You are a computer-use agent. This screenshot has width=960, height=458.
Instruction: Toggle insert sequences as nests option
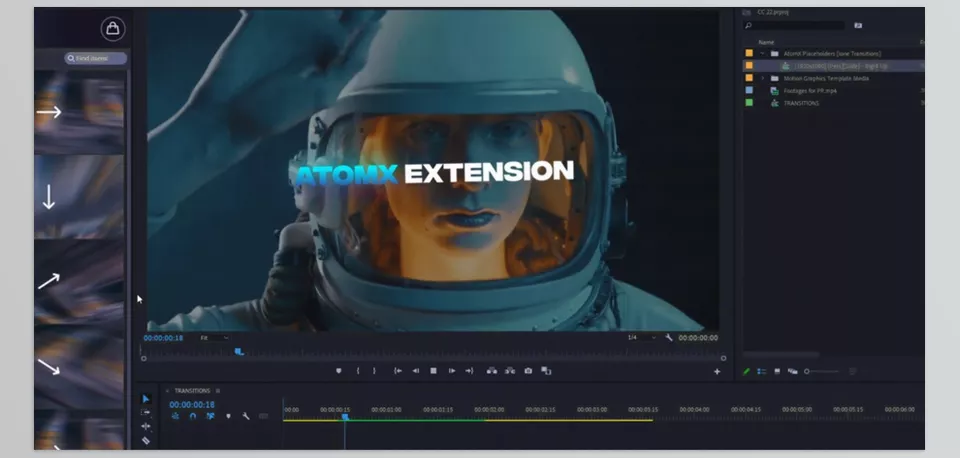click(x=175, y=416)
